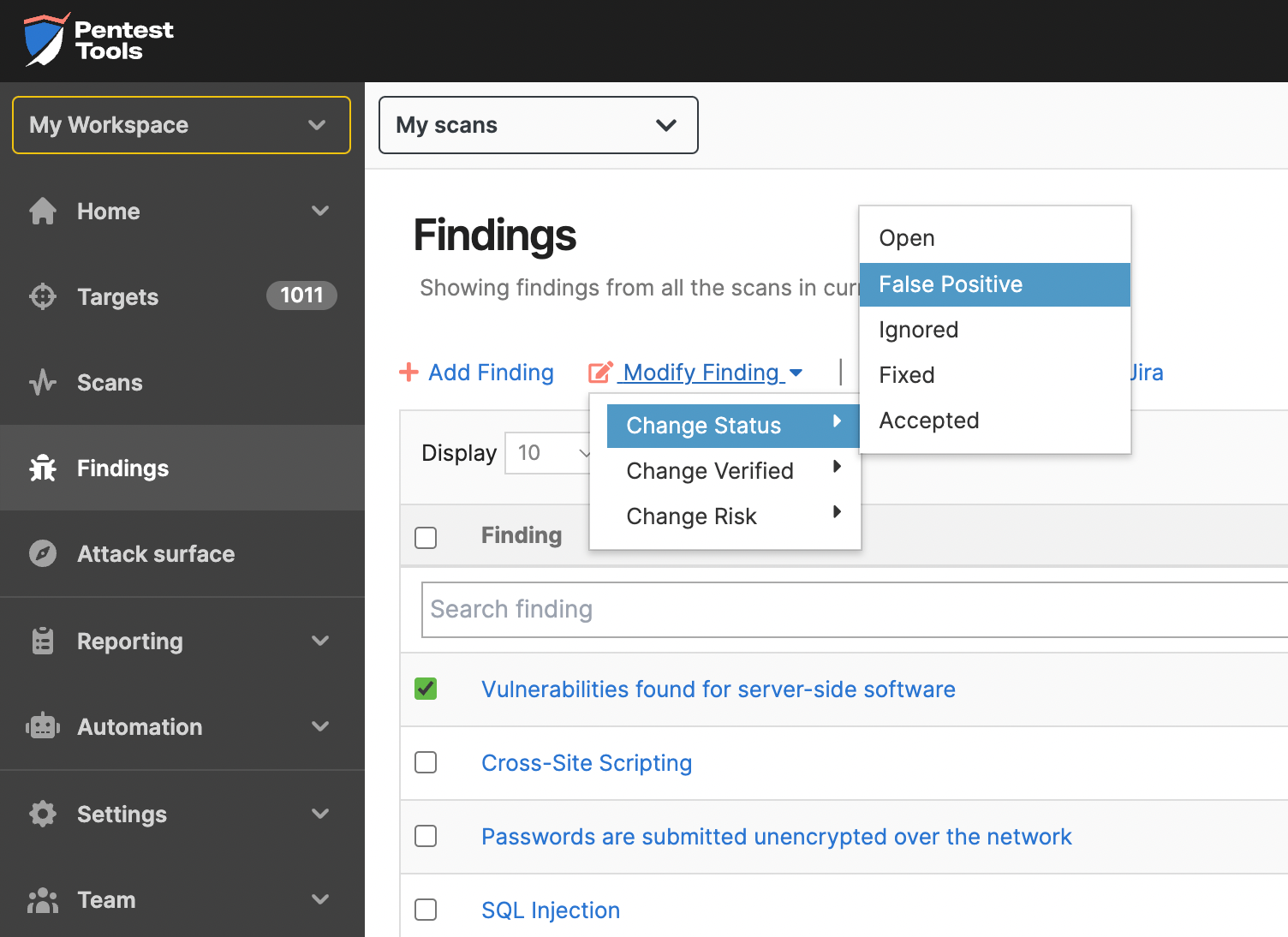Click the Scans pulse icon
This screenshot has height=937, width=1288.
point(43,382)
